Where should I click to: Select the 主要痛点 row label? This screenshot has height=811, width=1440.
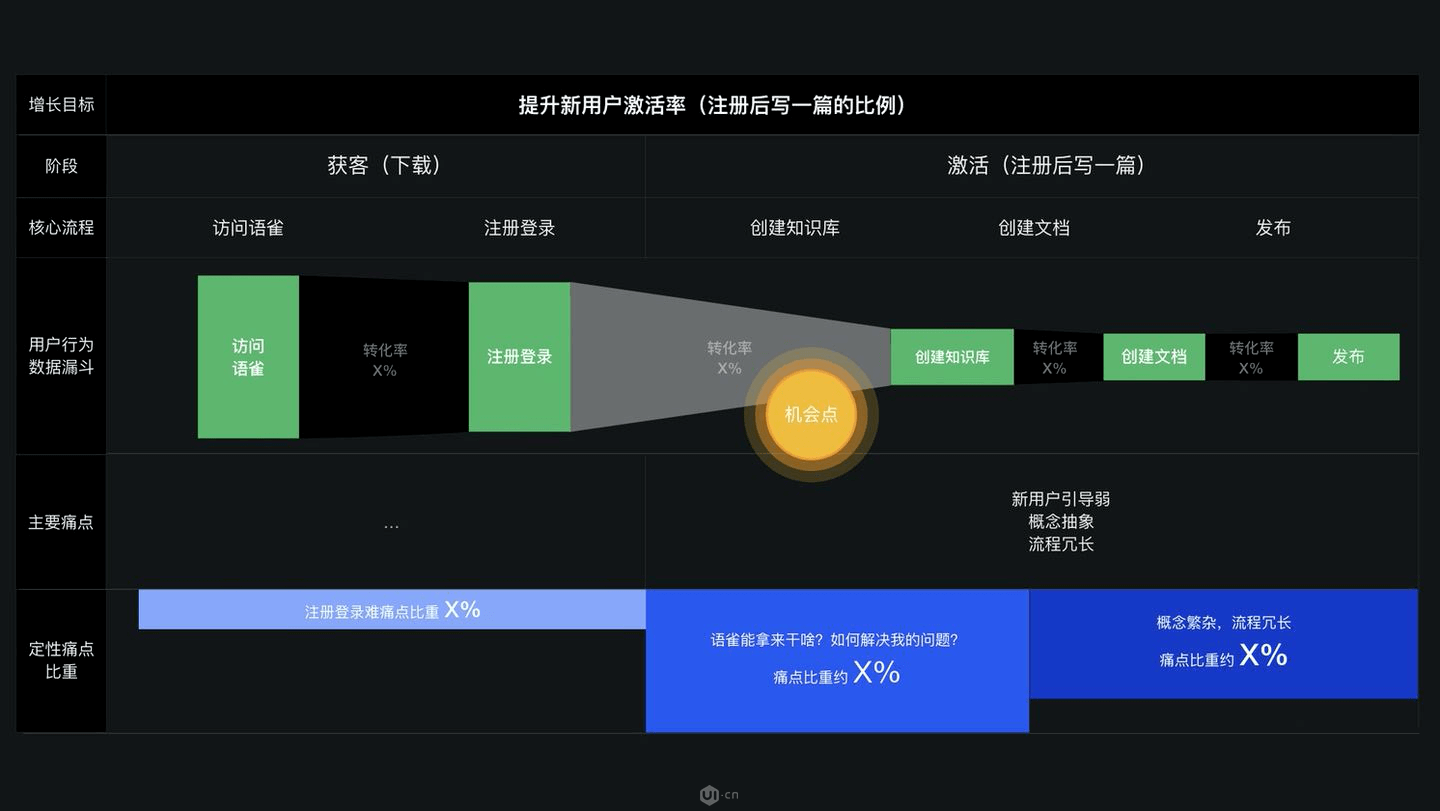[62, 522]
